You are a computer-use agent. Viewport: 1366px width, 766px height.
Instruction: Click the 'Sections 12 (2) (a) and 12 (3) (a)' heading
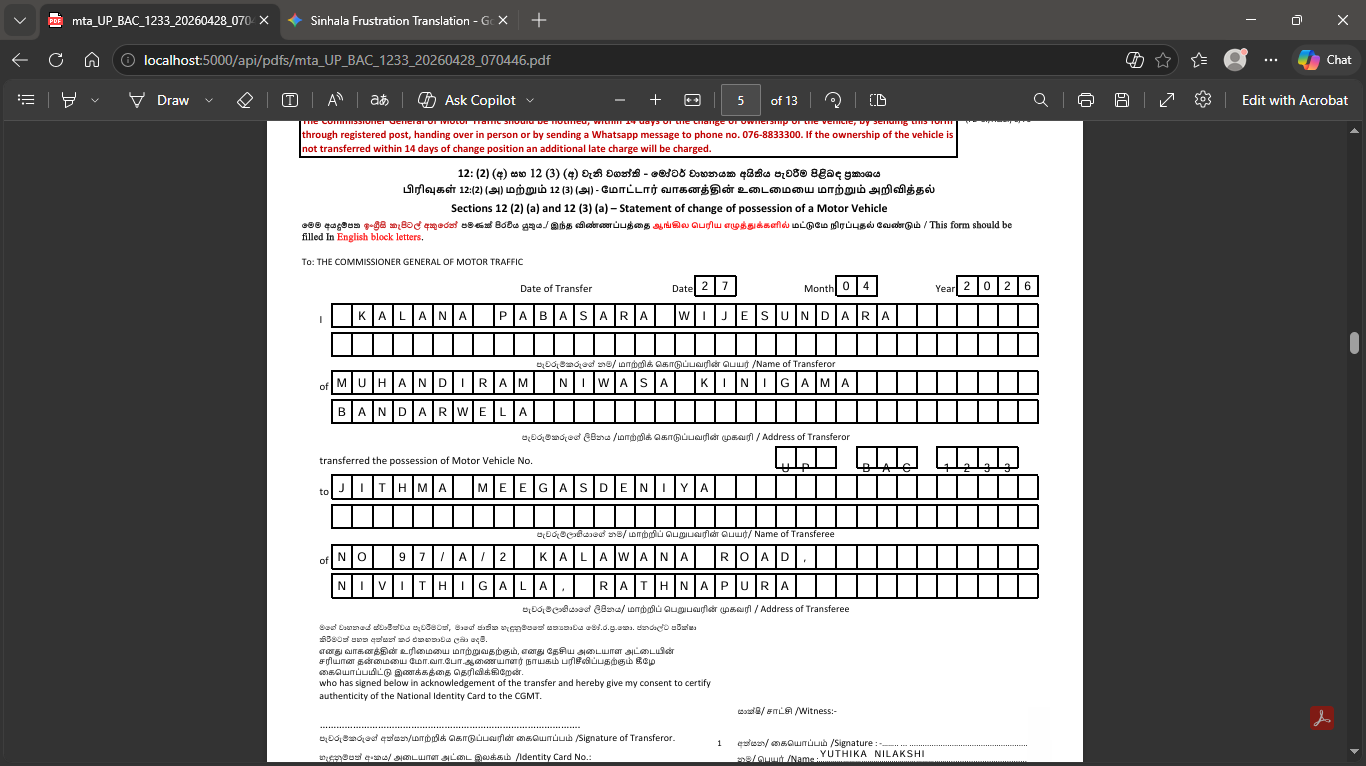coord(669,208)
